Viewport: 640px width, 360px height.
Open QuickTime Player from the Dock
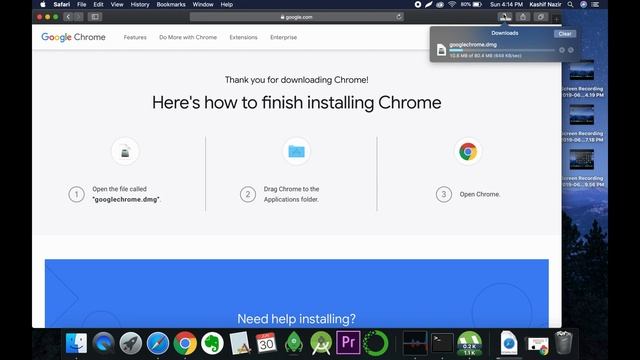pyautogui.click(x=103, y=343)
